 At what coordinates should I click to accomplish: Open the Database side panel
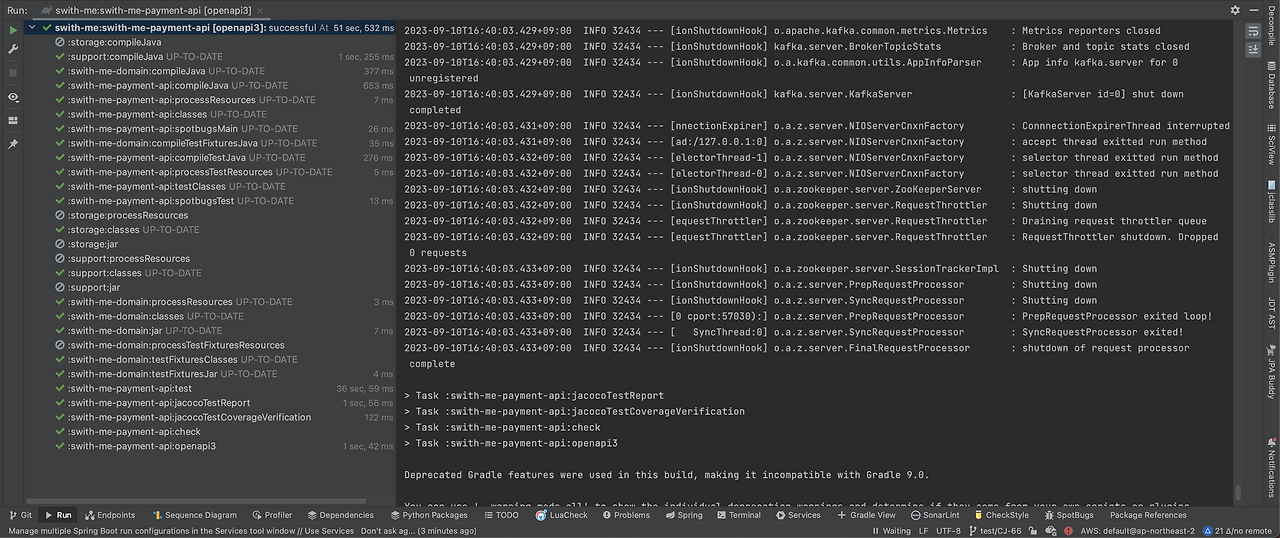point(1271,87)
